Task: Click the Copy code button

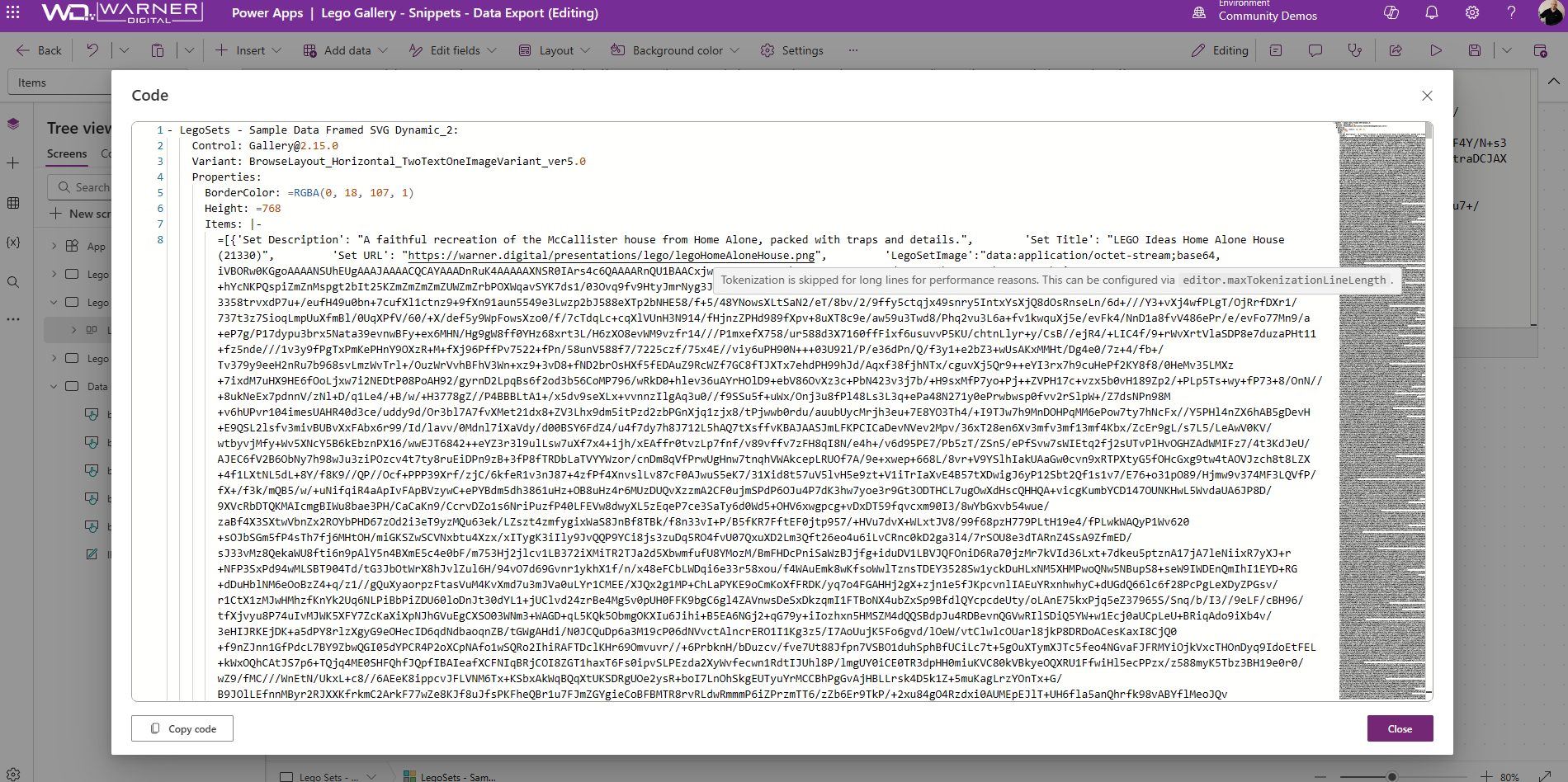Action: click(182, 728)
